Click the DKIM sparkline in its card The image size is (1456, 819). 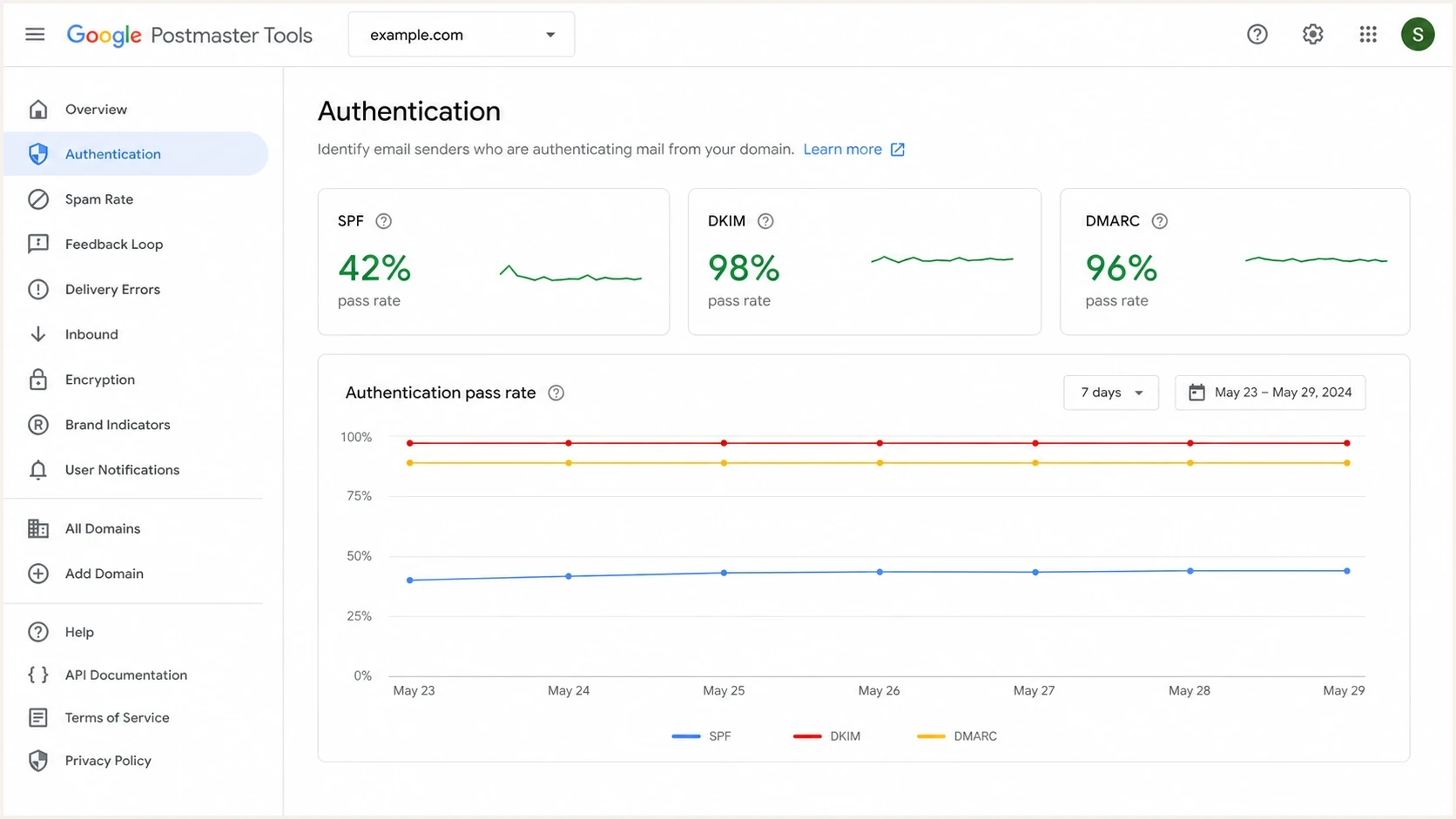[x=942, y=258]
